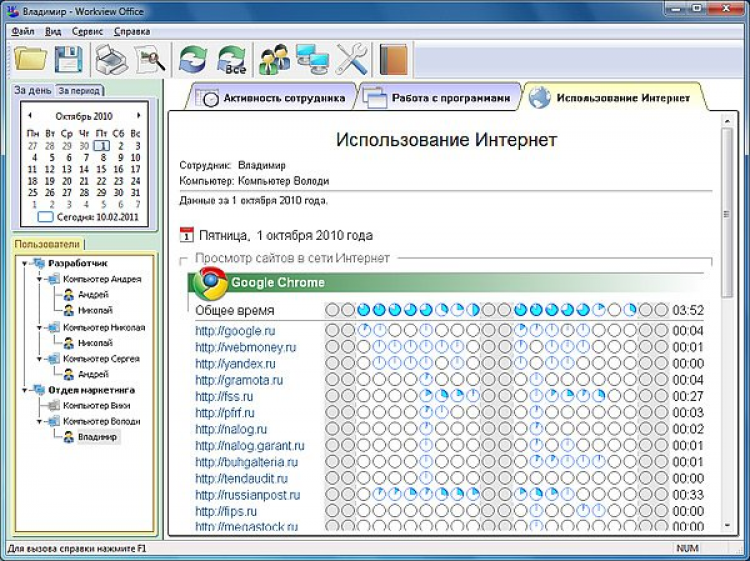
Task: Click Сегодня: 10.02.2011 in the calendar
Action: pyautogui.click(x=88, y=217)
